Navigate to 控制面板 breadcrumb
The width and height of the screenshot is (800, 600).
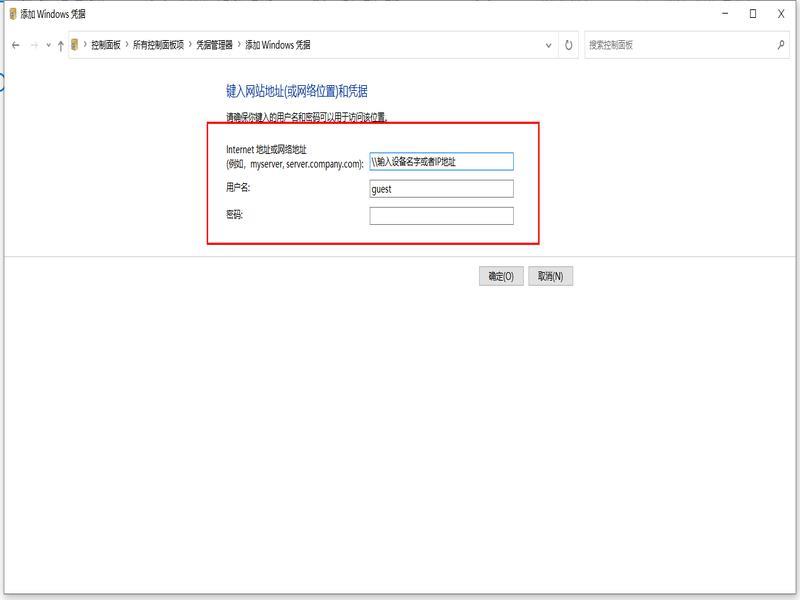(x=105, y=45)
